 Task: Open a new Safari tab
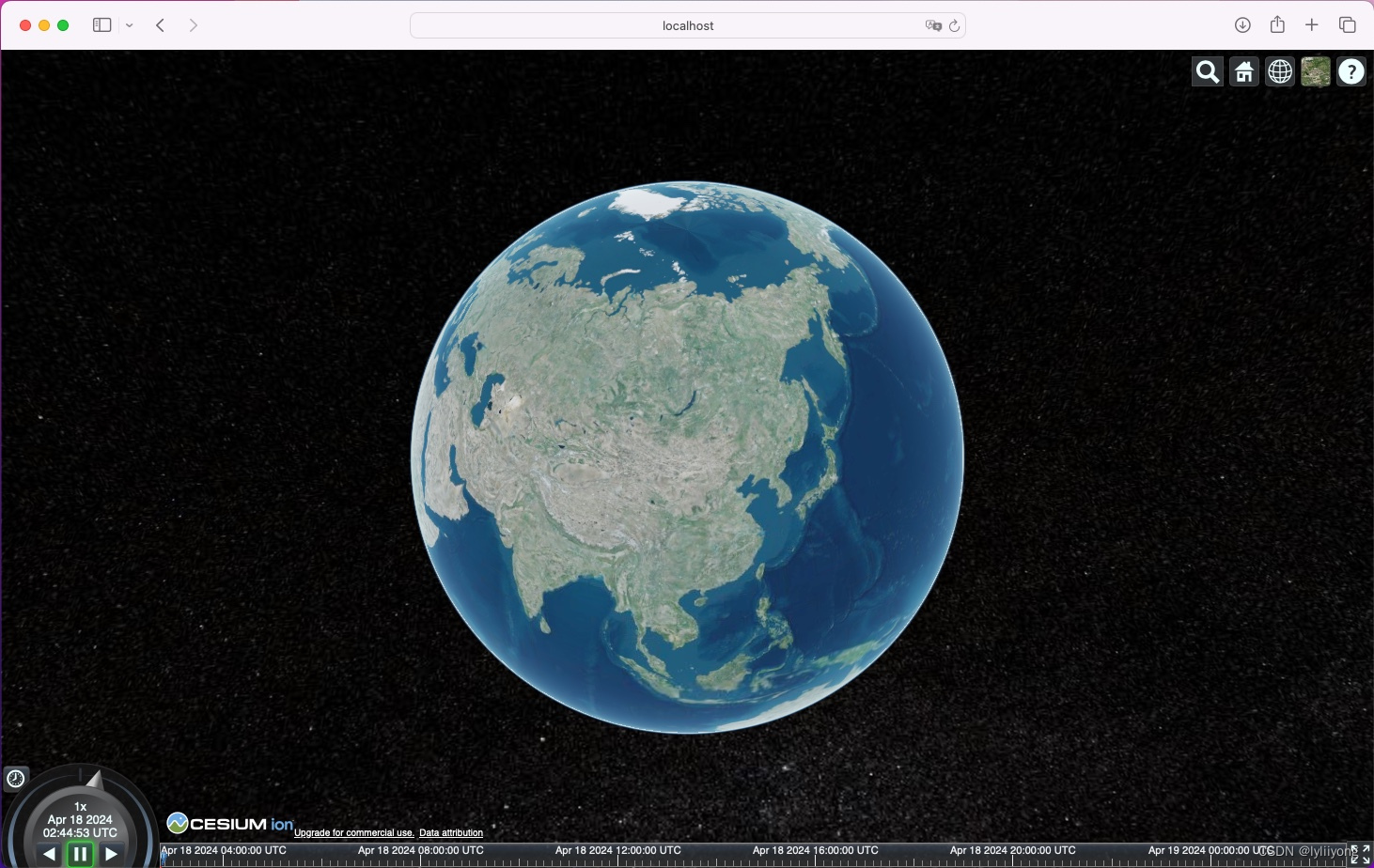(1312, 25)
